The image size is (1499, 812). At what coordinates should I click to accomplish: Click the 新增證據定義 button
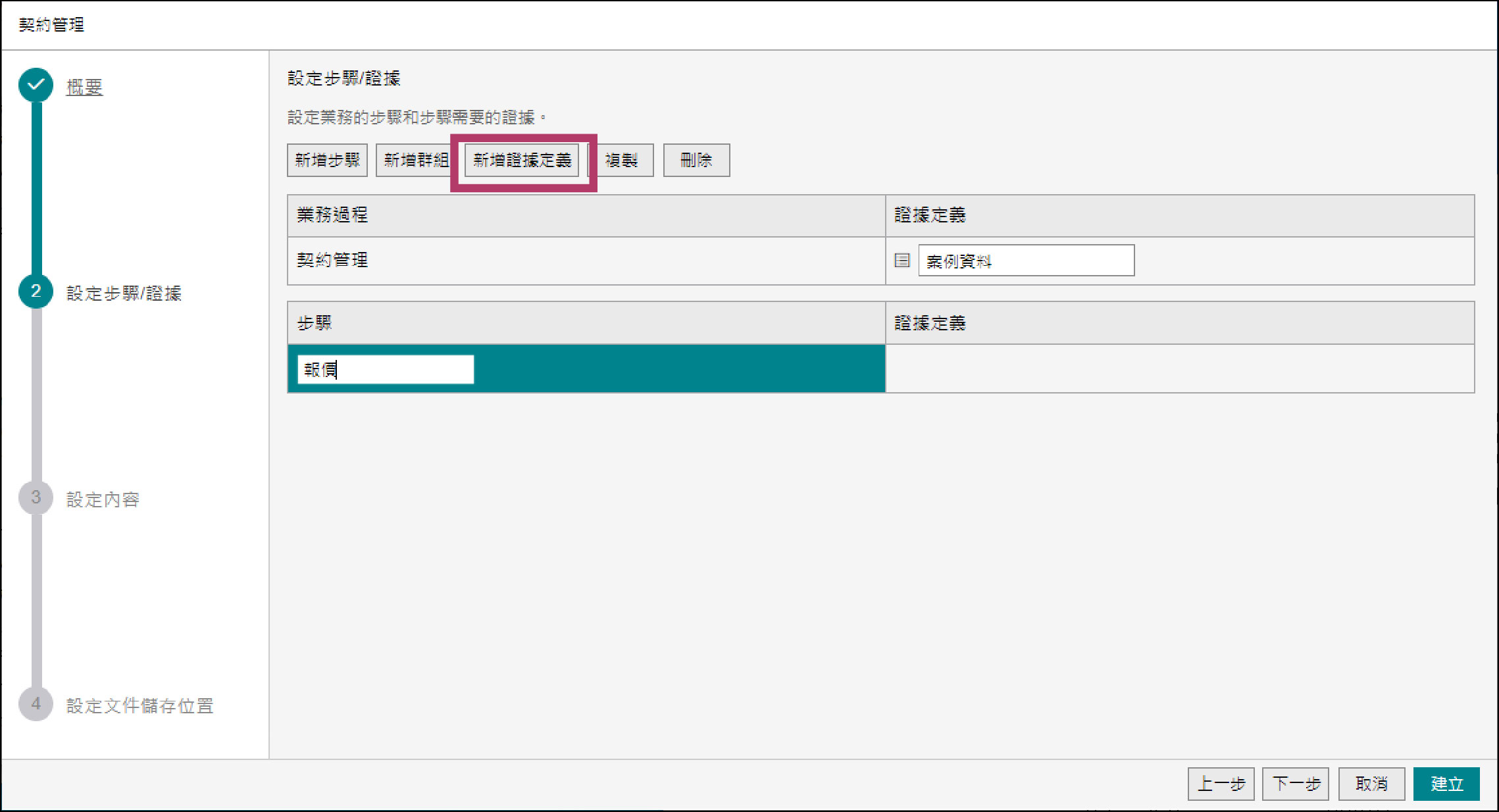(x=522, y=160)
